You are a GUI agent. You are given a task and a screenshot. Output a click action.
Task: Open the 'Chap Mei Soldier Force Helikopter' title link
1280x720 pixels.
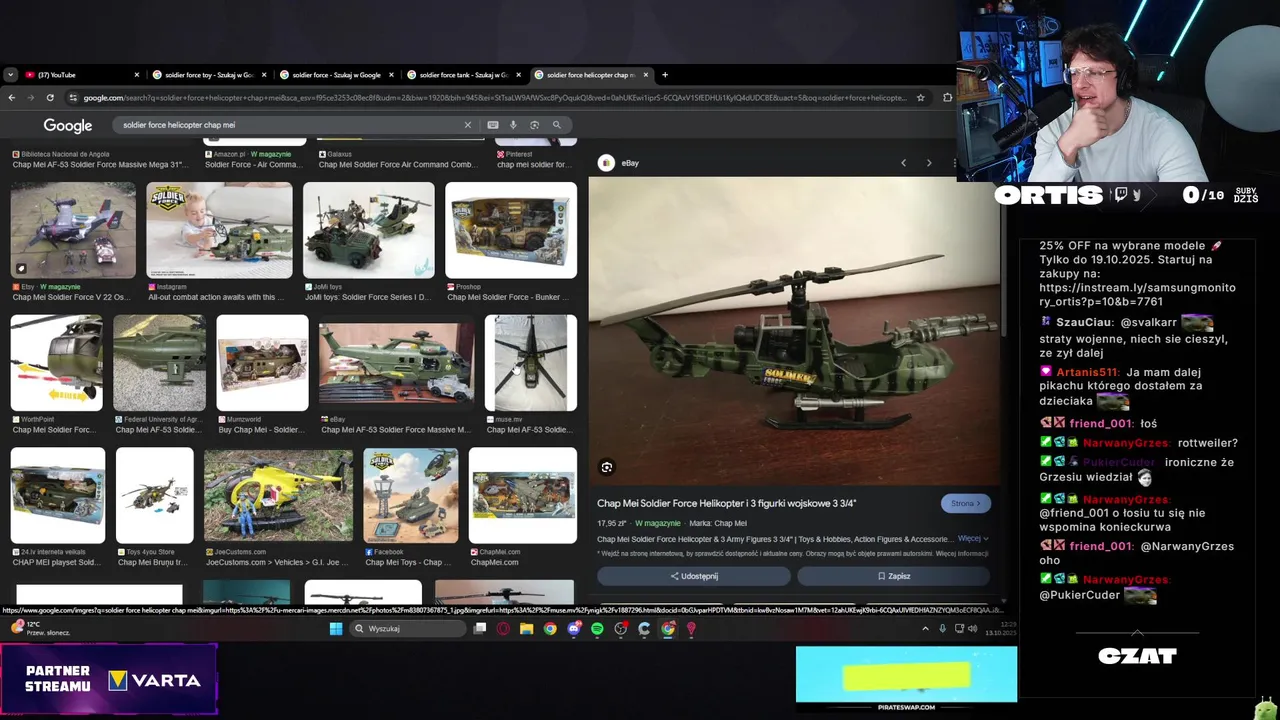coord(727,503)
